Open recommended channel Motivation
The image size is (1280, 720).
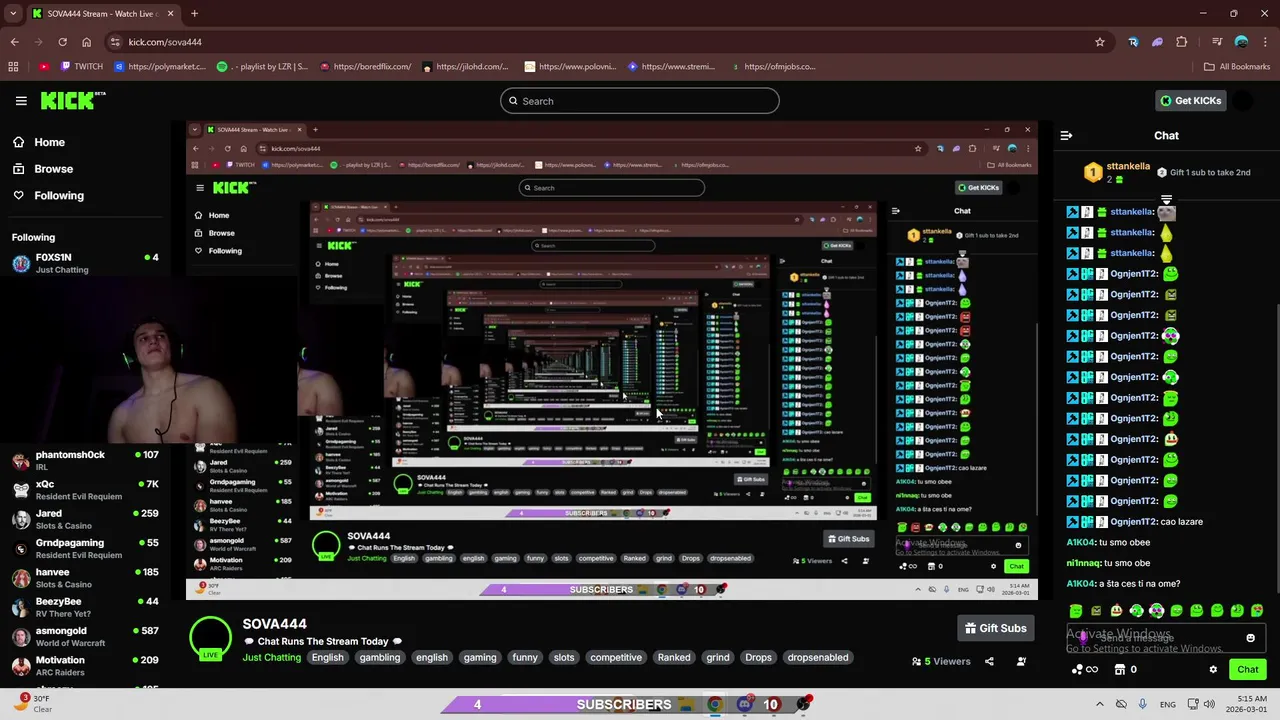pyautogui.click(x=85, y=666)
